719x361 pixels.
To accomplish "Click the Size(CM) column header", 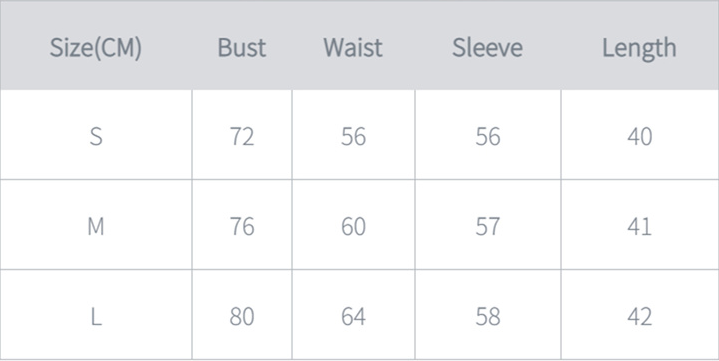I will pyautogui.click(x=95, y=48).
